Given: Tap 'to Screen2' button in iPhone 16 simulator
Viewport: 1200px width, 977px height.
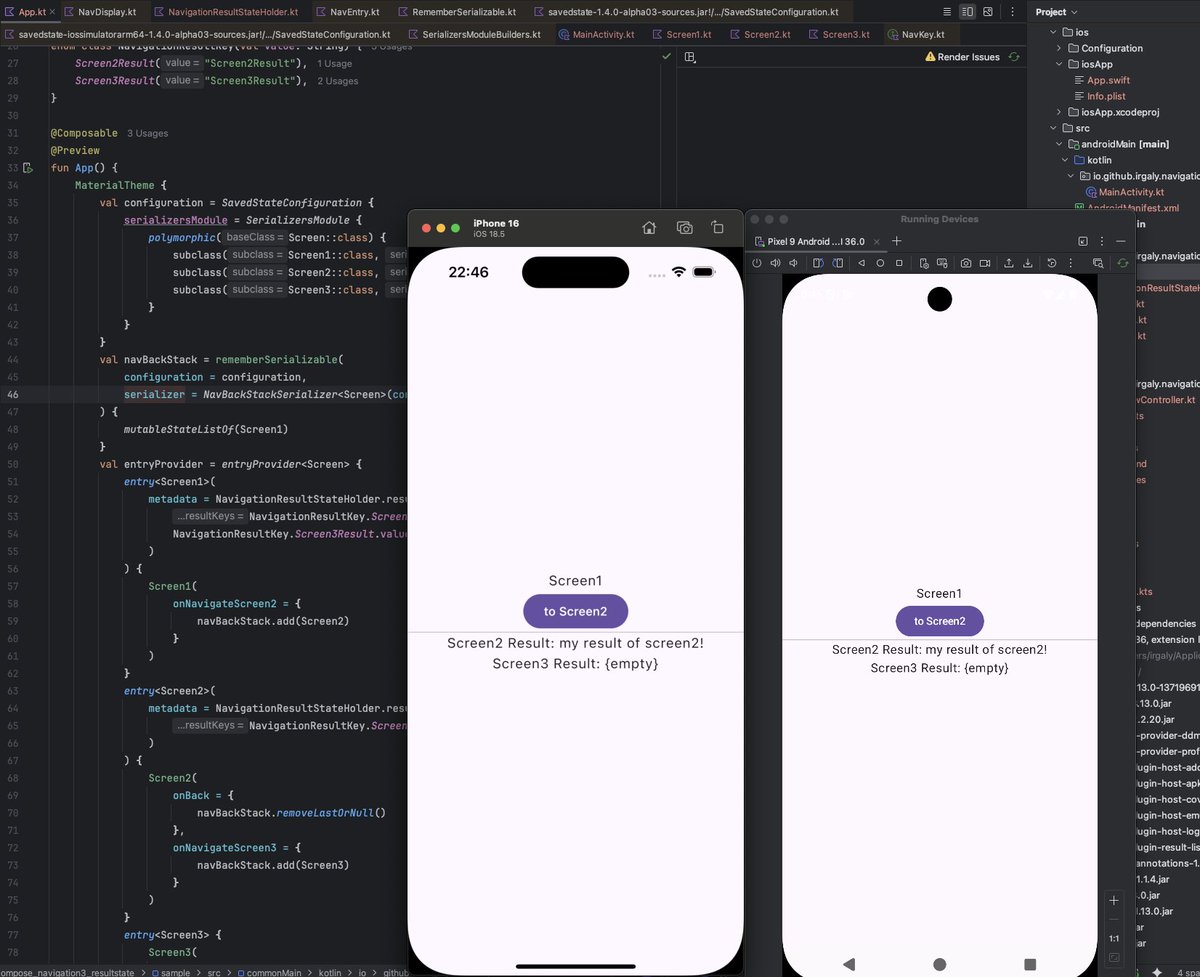Looking at the screenshot, I should click(575, 611).
